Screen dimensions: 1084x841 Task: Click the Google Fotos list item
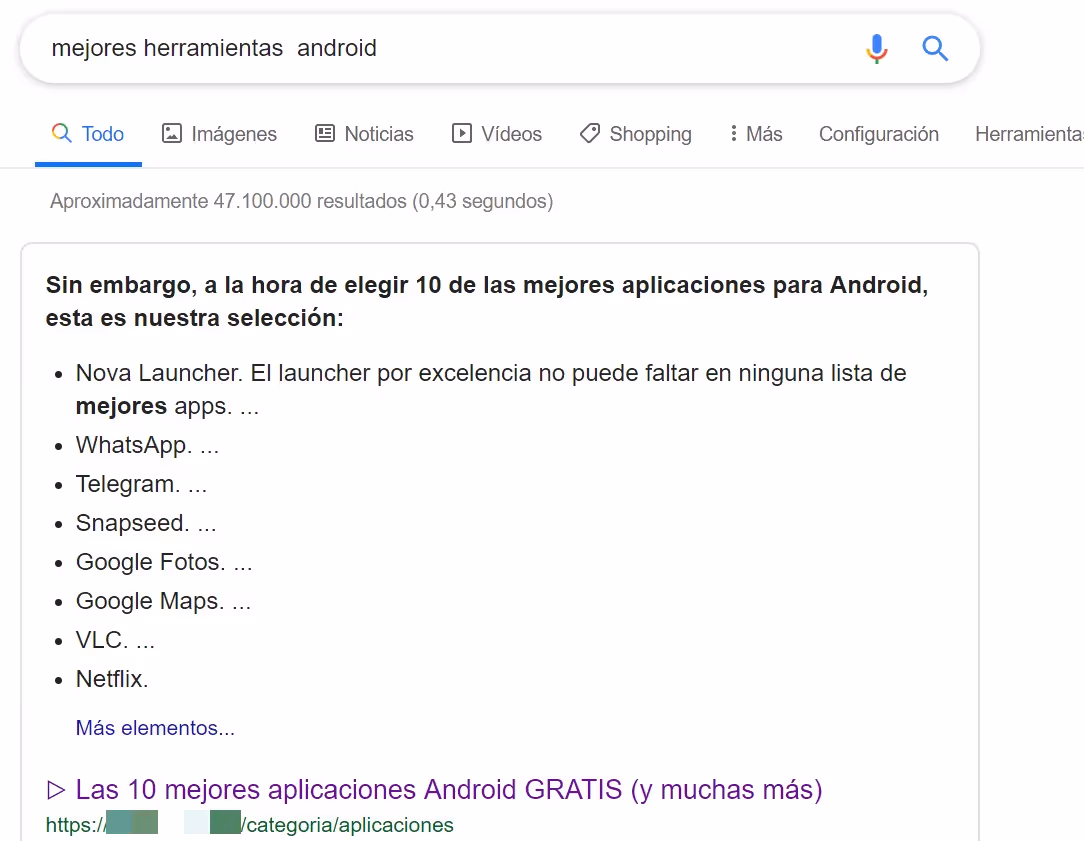164,562
